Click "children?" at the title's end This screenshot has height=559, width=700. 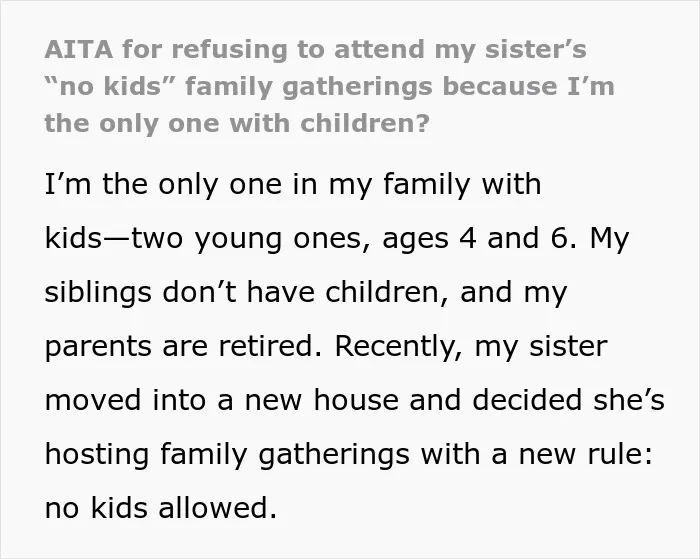365,123
